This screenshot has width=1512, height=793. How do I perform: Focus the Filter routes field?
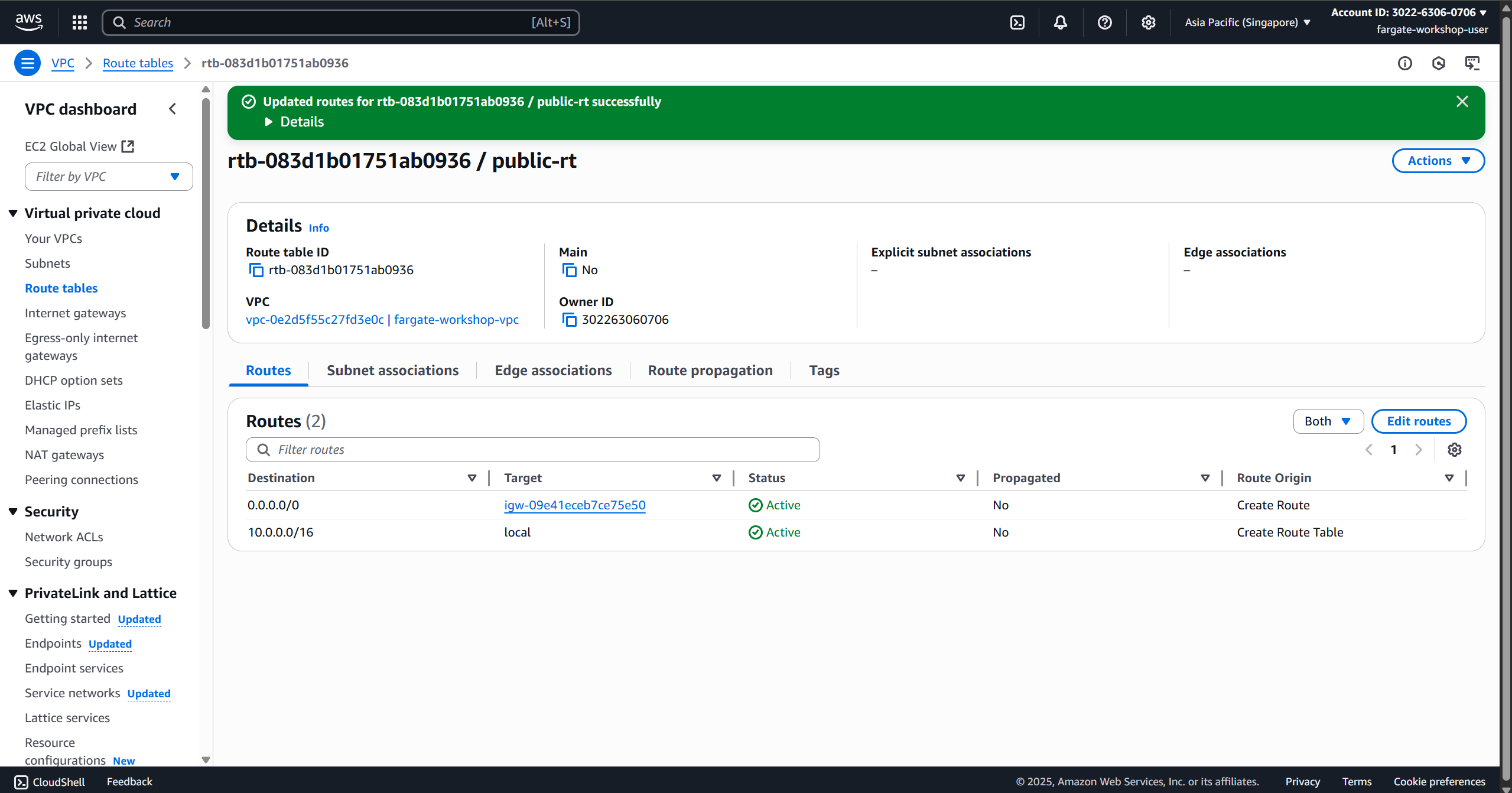click(x=532, y=450)
